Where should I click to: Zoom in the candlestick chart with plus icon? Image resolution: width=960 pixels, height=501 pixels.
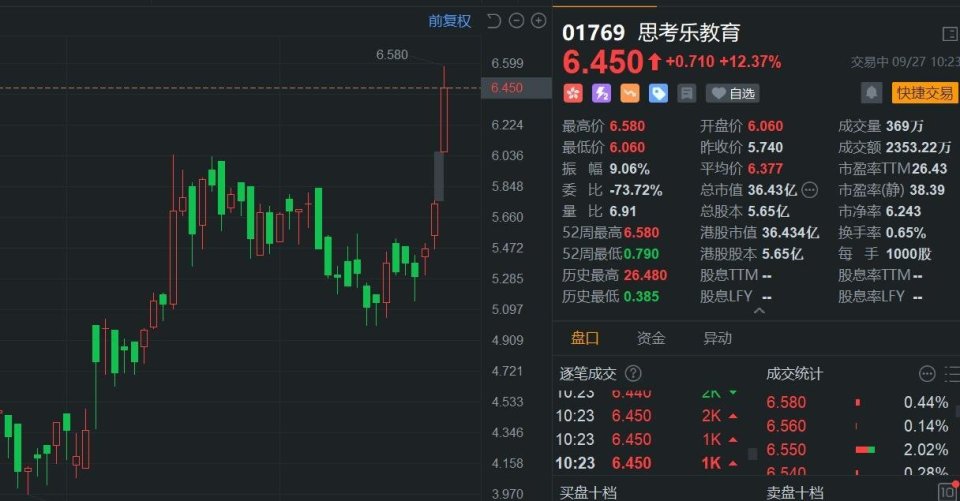pos(538,21)
